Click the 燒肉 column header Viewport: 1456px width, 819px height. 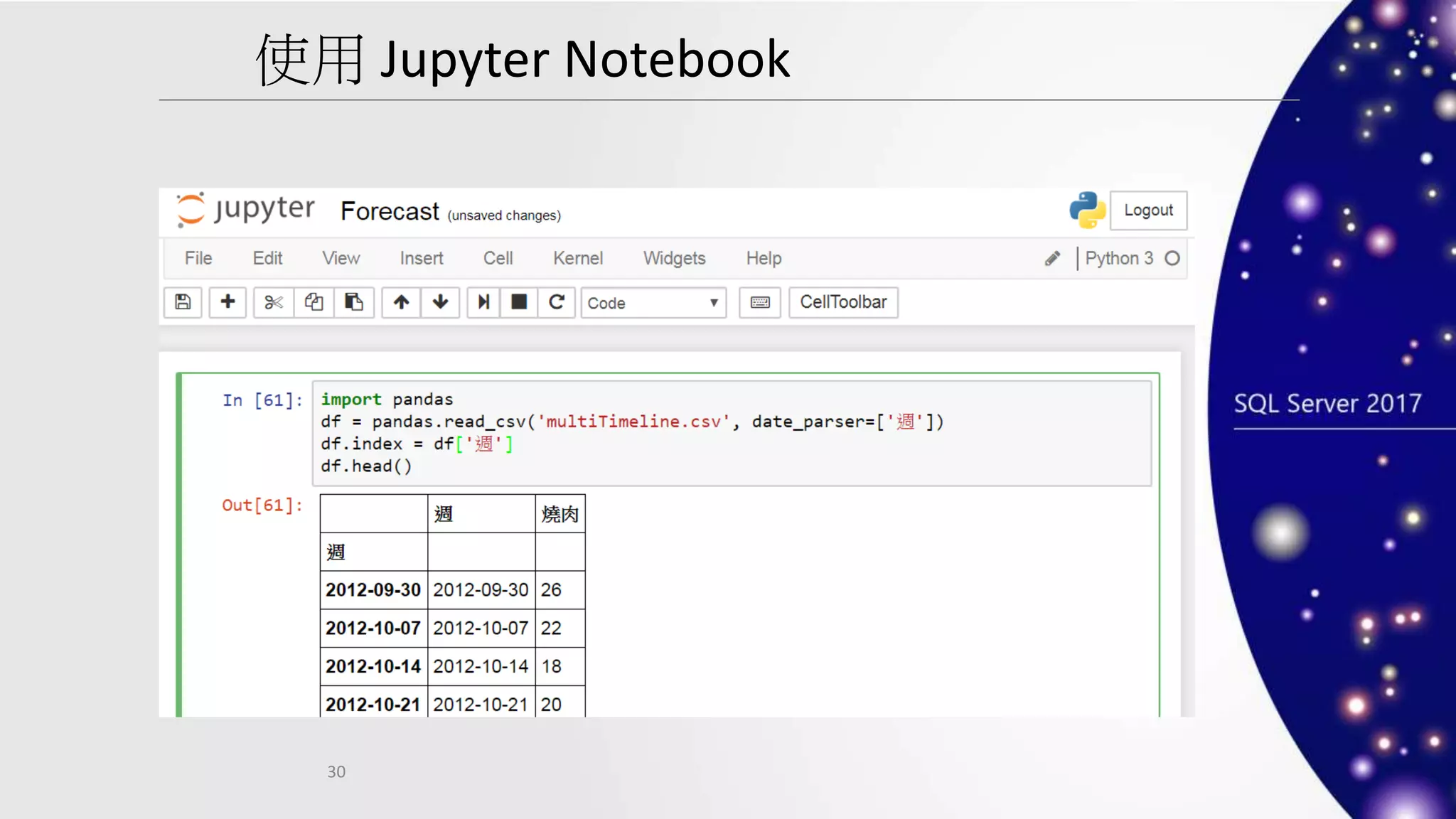[560, 514]
